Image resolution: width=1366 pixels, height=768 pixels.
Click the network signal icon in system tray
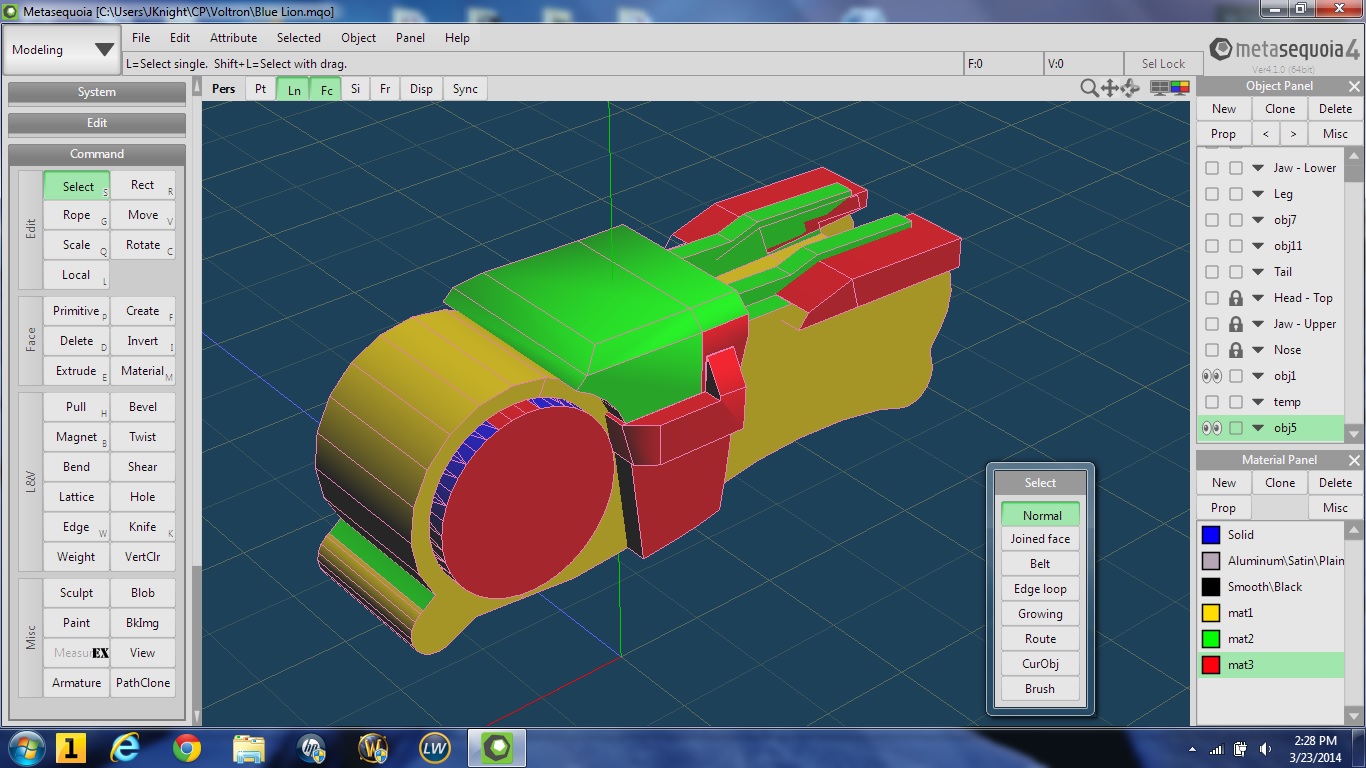coord(1217,749)
